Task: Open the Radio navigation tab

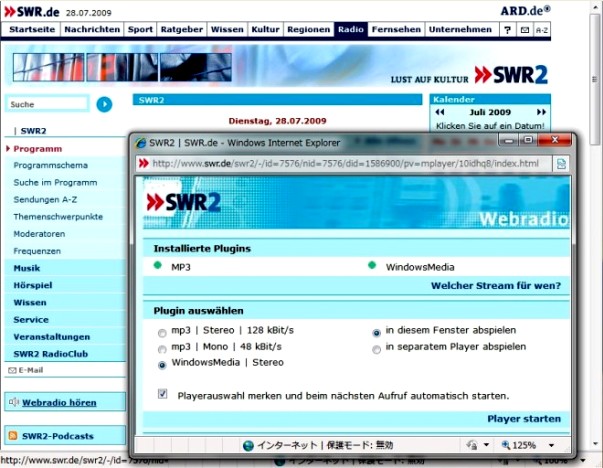Action: point(351,30)
